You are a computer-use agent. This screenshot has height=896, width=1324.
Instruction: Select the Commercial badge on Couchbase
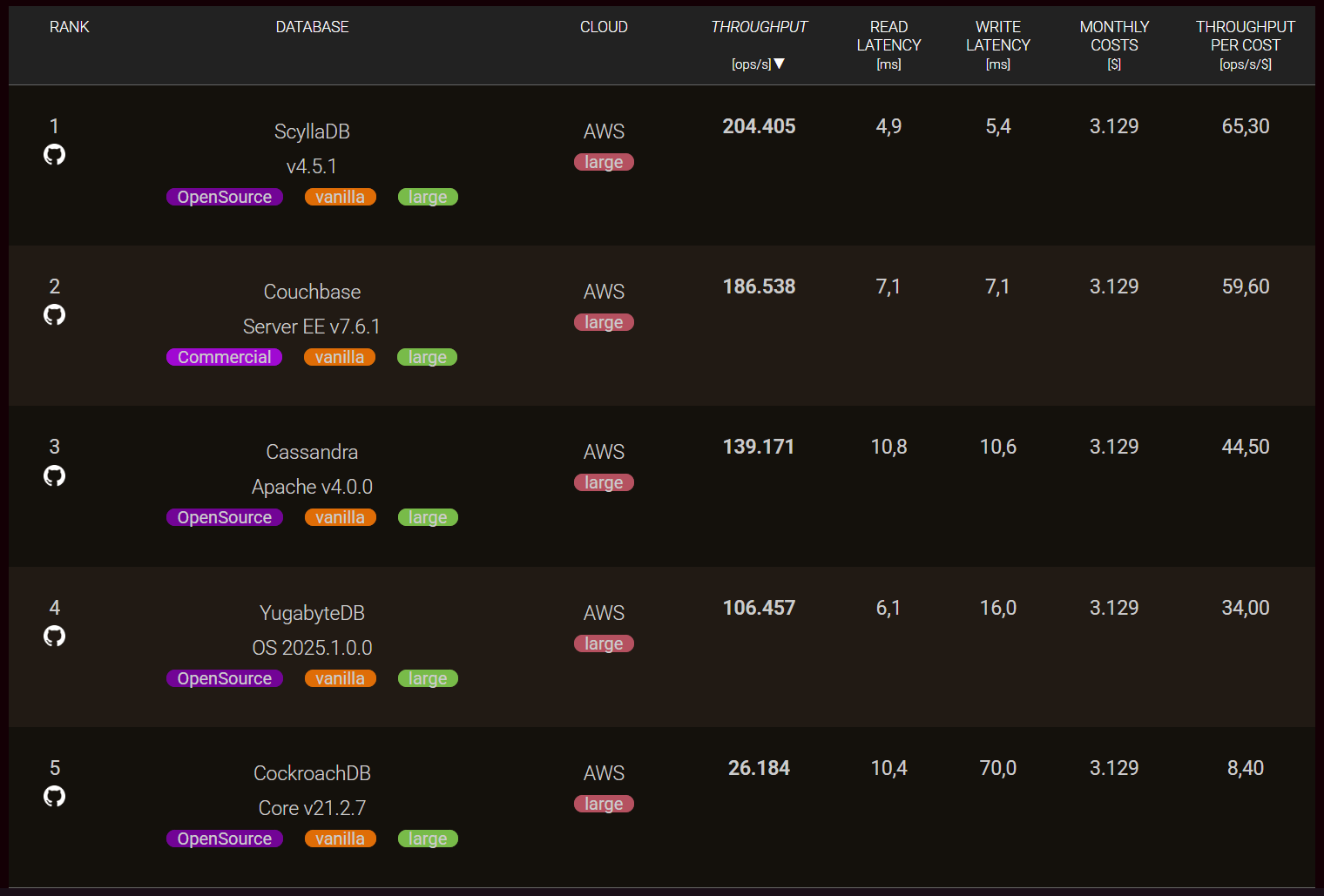coord(224,356)
